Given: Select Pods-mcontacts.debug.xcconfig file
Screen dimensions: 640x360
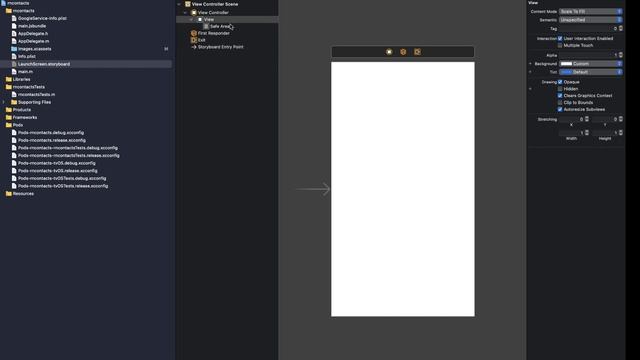Looking at the screenshot, I should click(x=51, y=133).
